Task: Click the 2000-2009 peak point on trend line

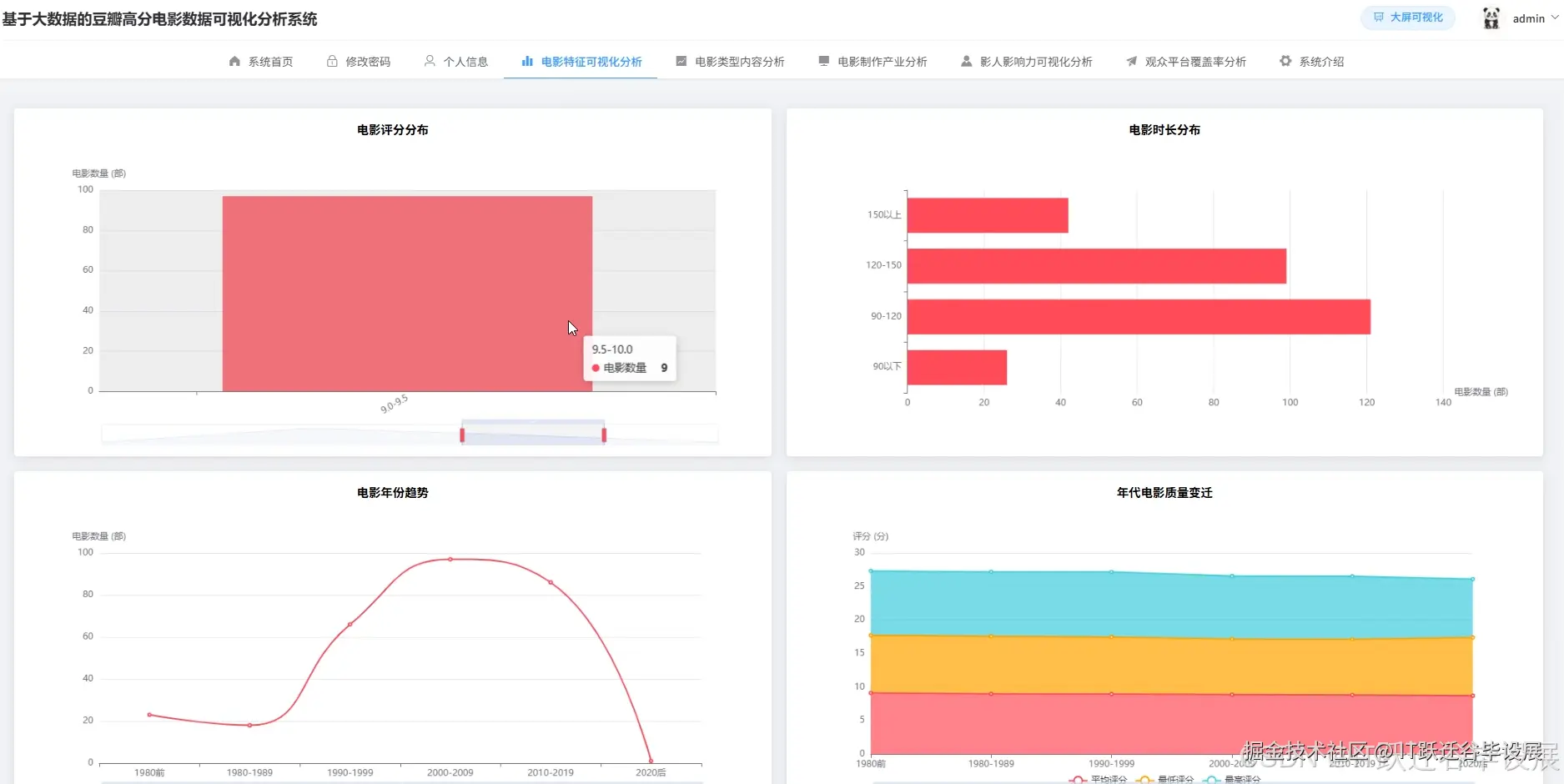Action: [450, 559]
